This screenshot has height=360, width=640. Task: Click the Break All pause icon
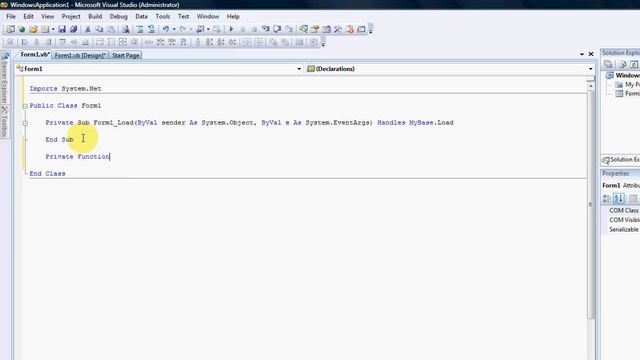(243, 29)
